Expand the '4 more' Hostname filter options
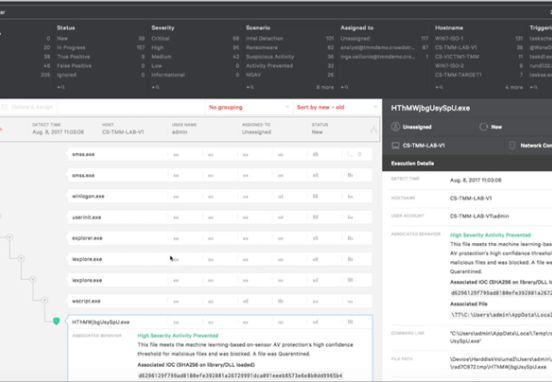This screenshot has width=552, height=382. pos(514,87)
